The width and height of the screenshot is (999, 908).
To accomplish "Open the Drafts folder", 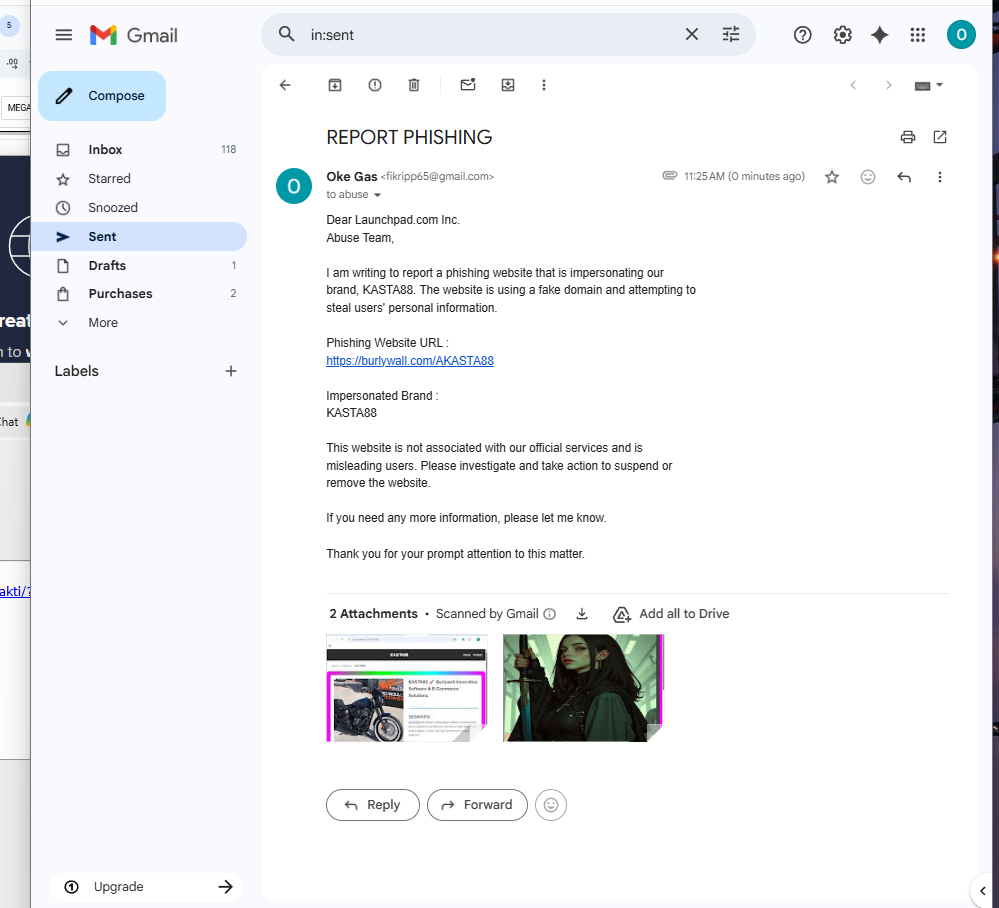I will [139, 266].
